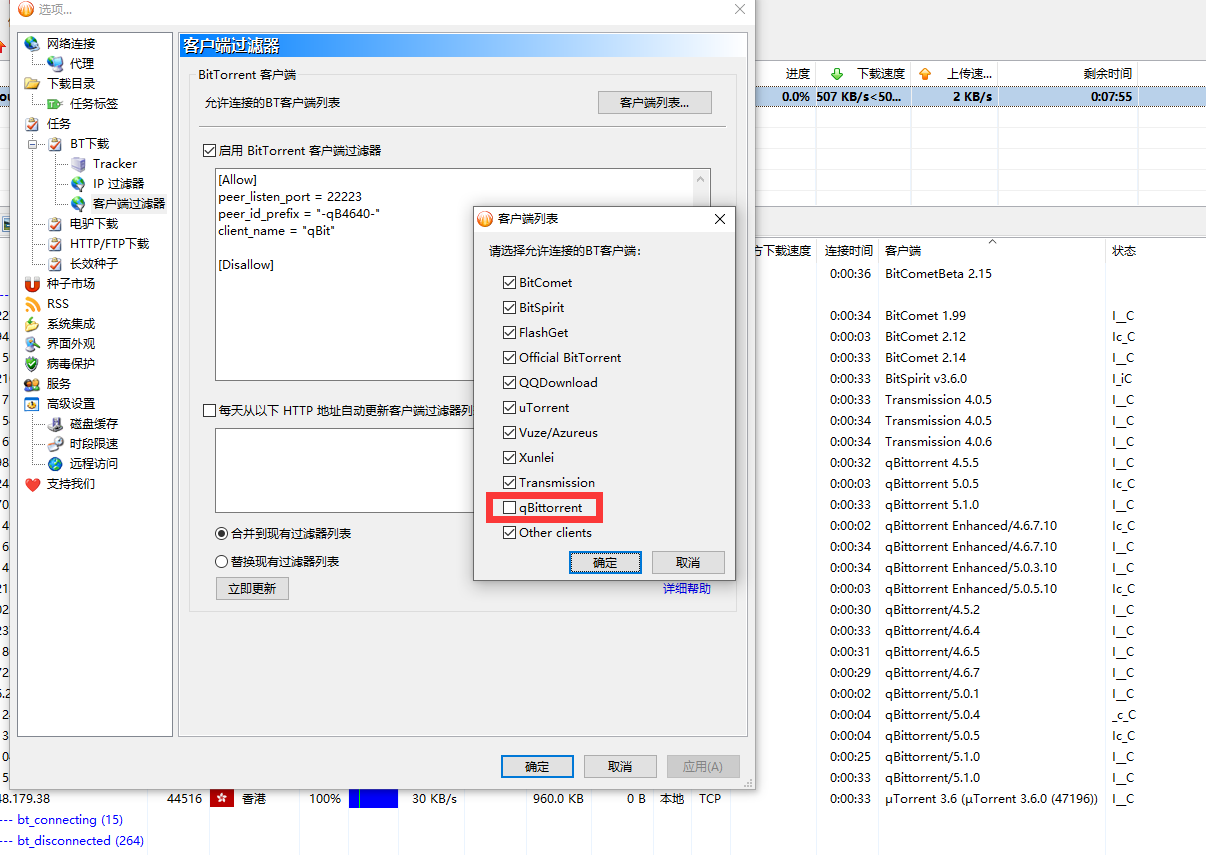Toggle the Xunlei checkbox
Image resolution: width=1206 pixels, height=855 pixels.
pos(510,458)
